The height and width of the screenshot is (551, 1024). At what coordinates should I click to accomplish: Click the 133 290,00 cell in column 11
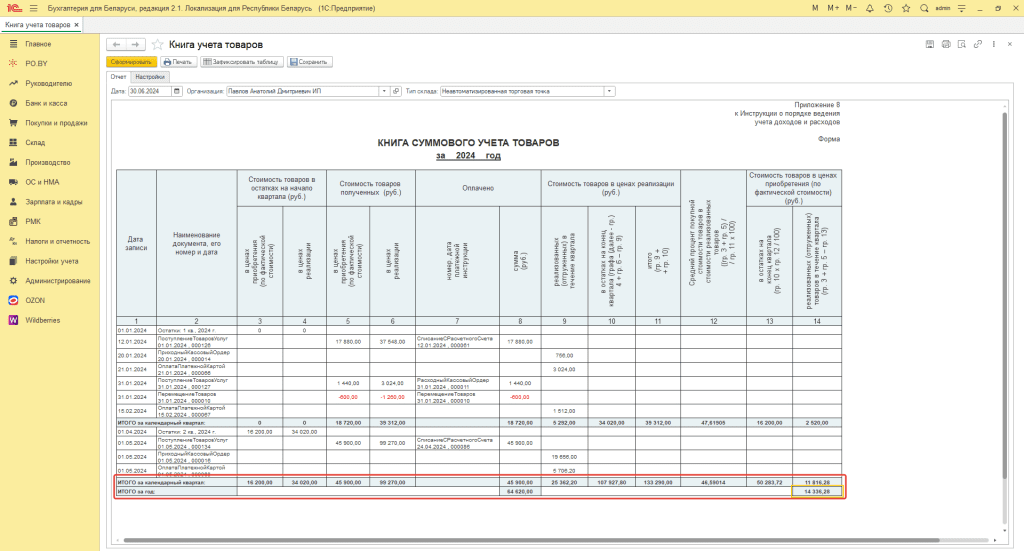pyautogui.click(x=658, y=482)
